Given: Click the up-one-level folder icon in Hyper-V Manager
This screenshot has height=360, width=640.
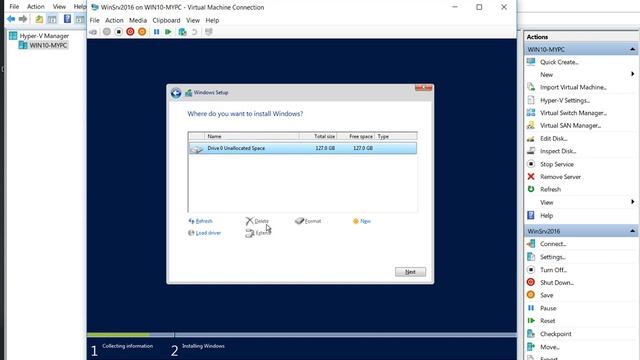Looking at the screenshot, I should pos(39,19).
